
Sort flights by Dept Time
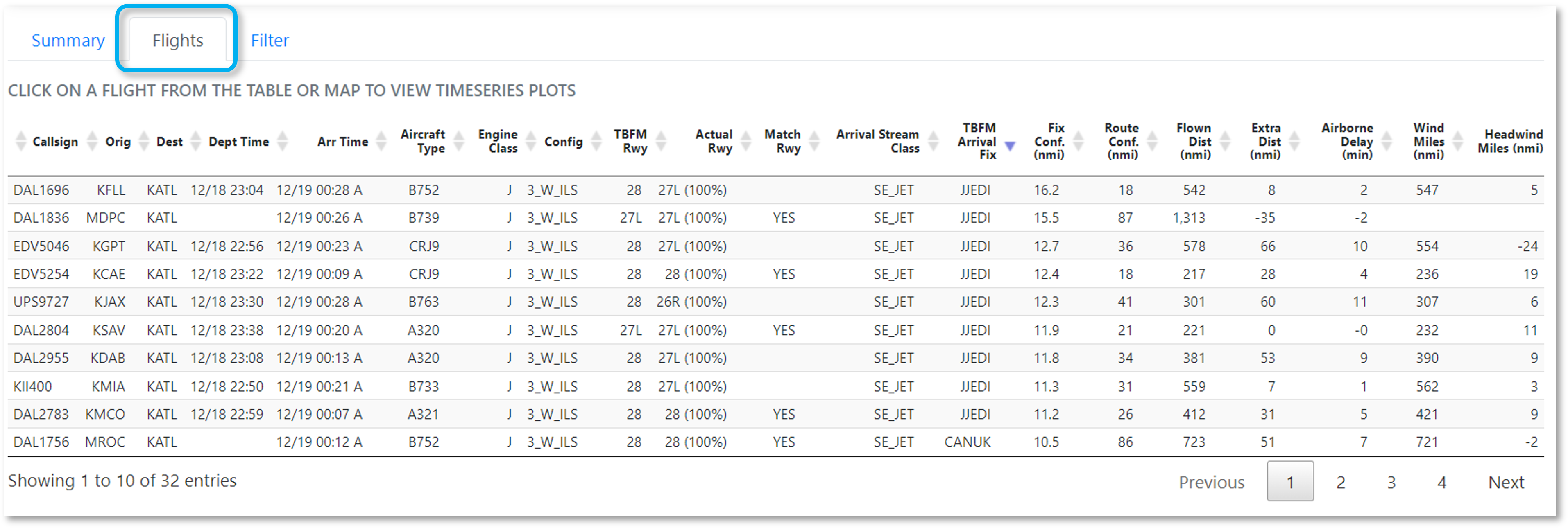pos(239,142)
